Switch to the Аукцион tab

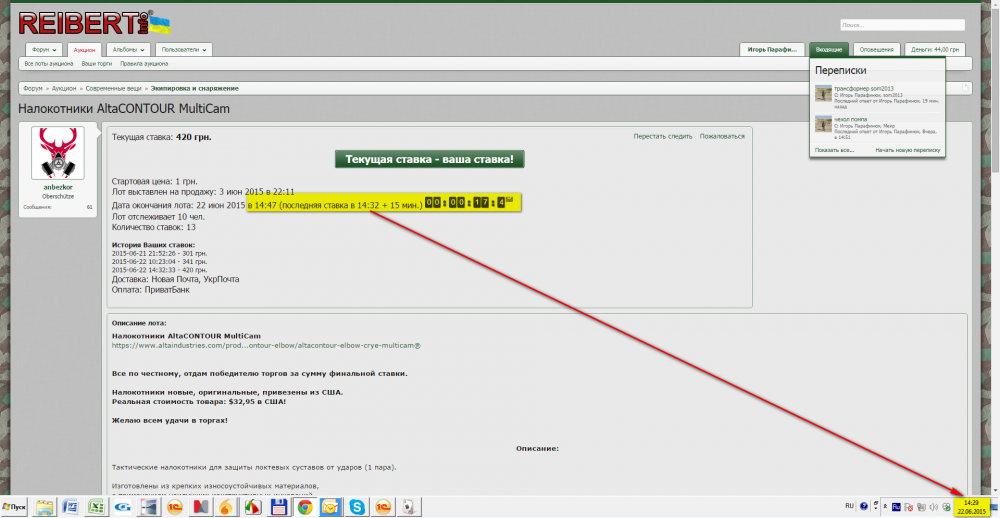click(x=85, y=49)
